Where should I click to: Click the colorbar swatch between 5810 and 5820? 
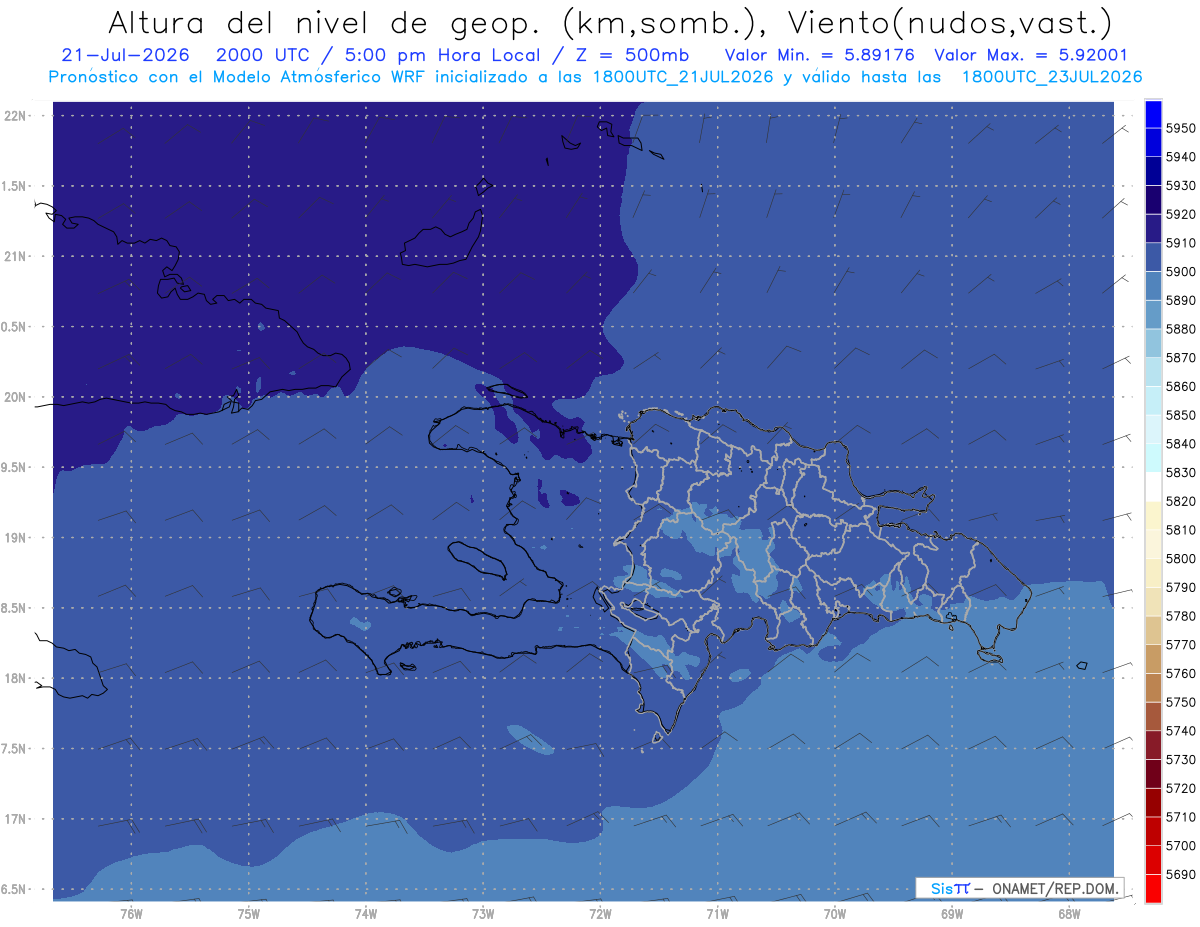pyautogui.click(x=1153, y=515)
